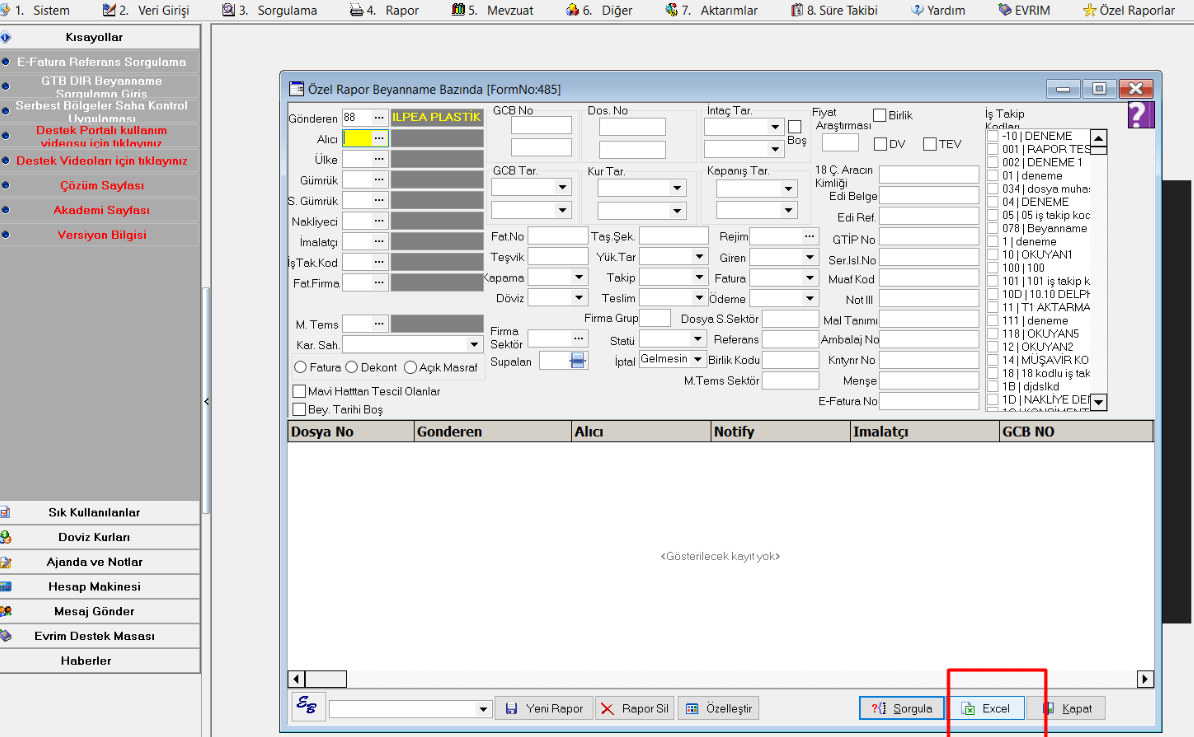
Task: Export results using the Excel button
Action: click(986, 708)
